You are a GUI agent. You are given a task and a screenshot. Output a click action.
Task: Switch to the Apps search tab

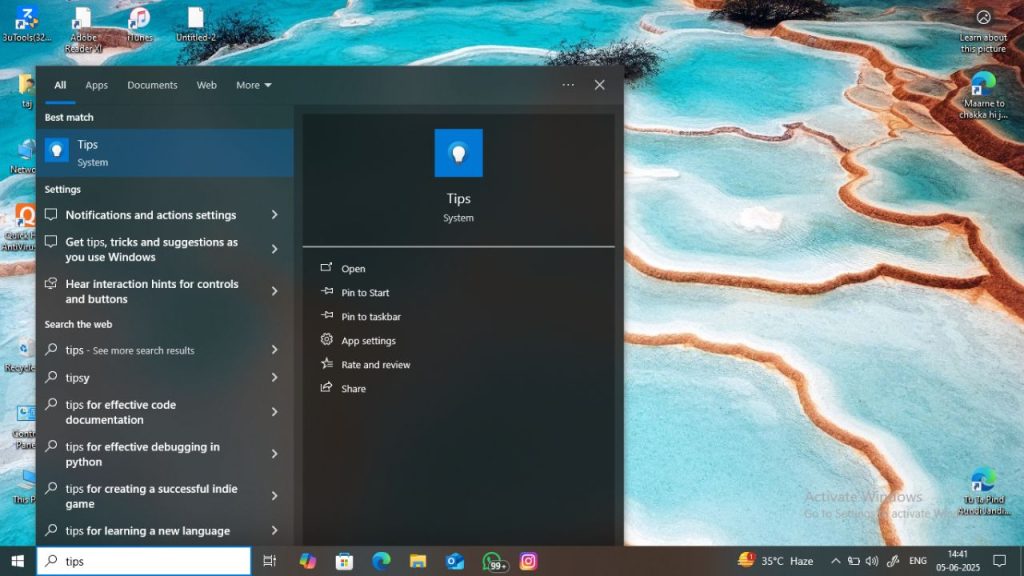pyautogui.click(x=97, y=85)
